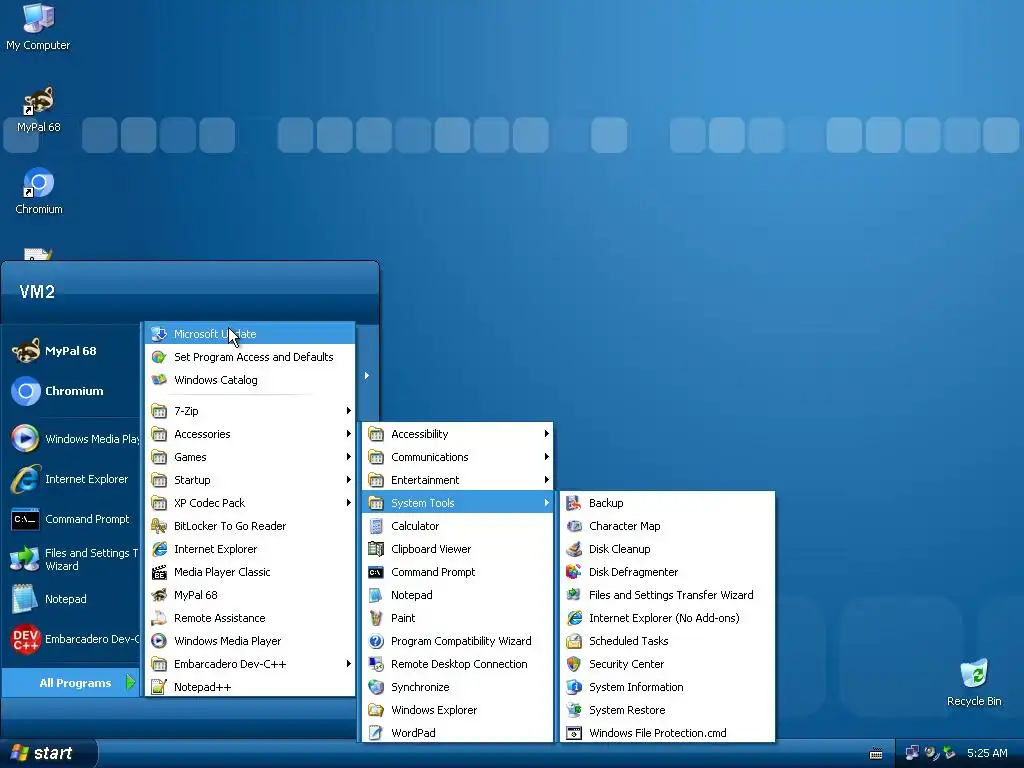
Task: Open Calculator from Accessories menu
Action: tap(457, 526)
